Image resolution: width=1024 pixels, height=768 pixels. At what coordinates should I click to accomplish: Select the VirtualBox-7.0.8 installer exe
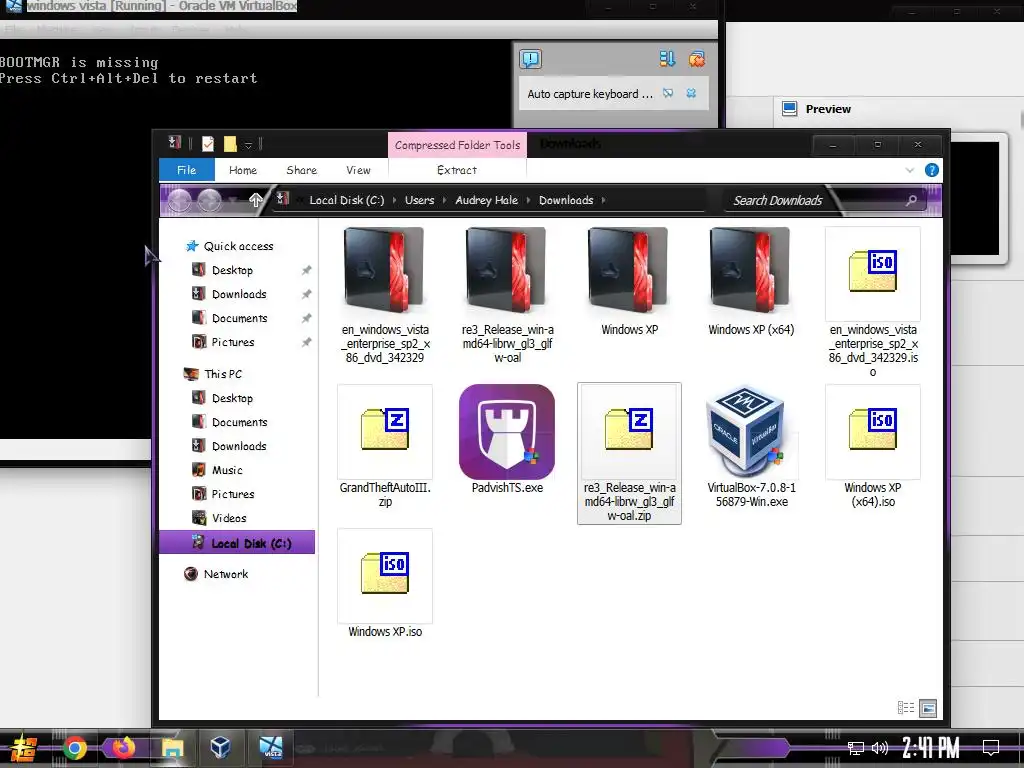[x=751, y=447]
